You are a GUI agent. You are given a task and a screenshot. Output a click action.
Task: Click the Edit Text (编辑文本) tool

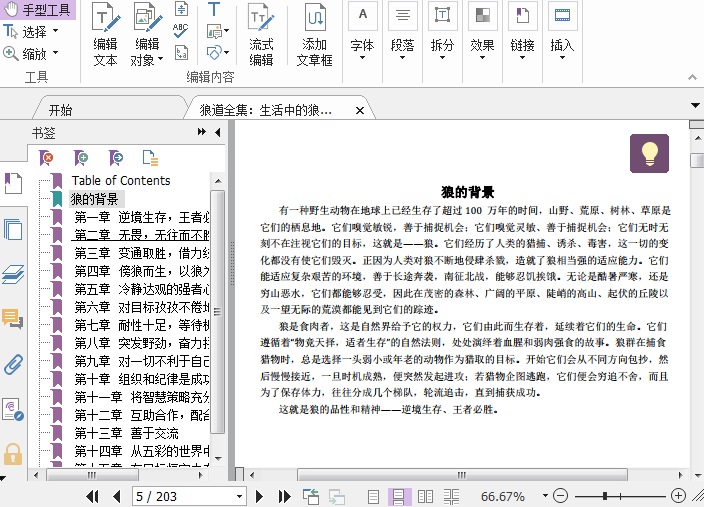[105, 35]
